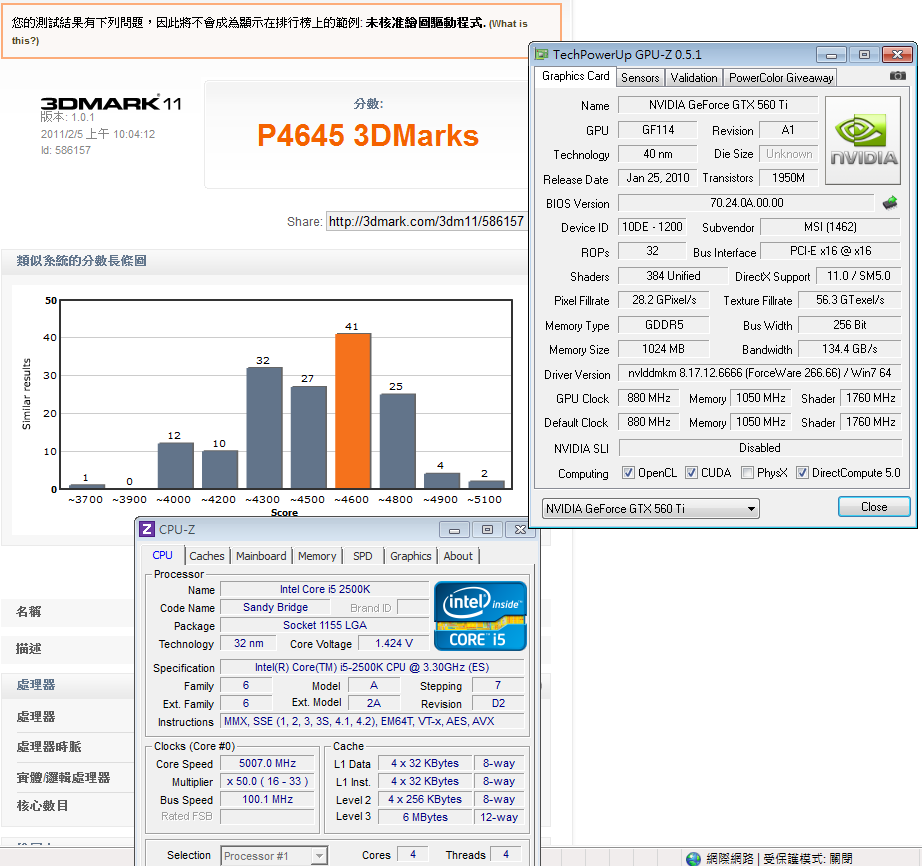Screen dimensions: 922x866
Task: Click the Subvendor MSI (1462) value
Action: pos(830,227)
